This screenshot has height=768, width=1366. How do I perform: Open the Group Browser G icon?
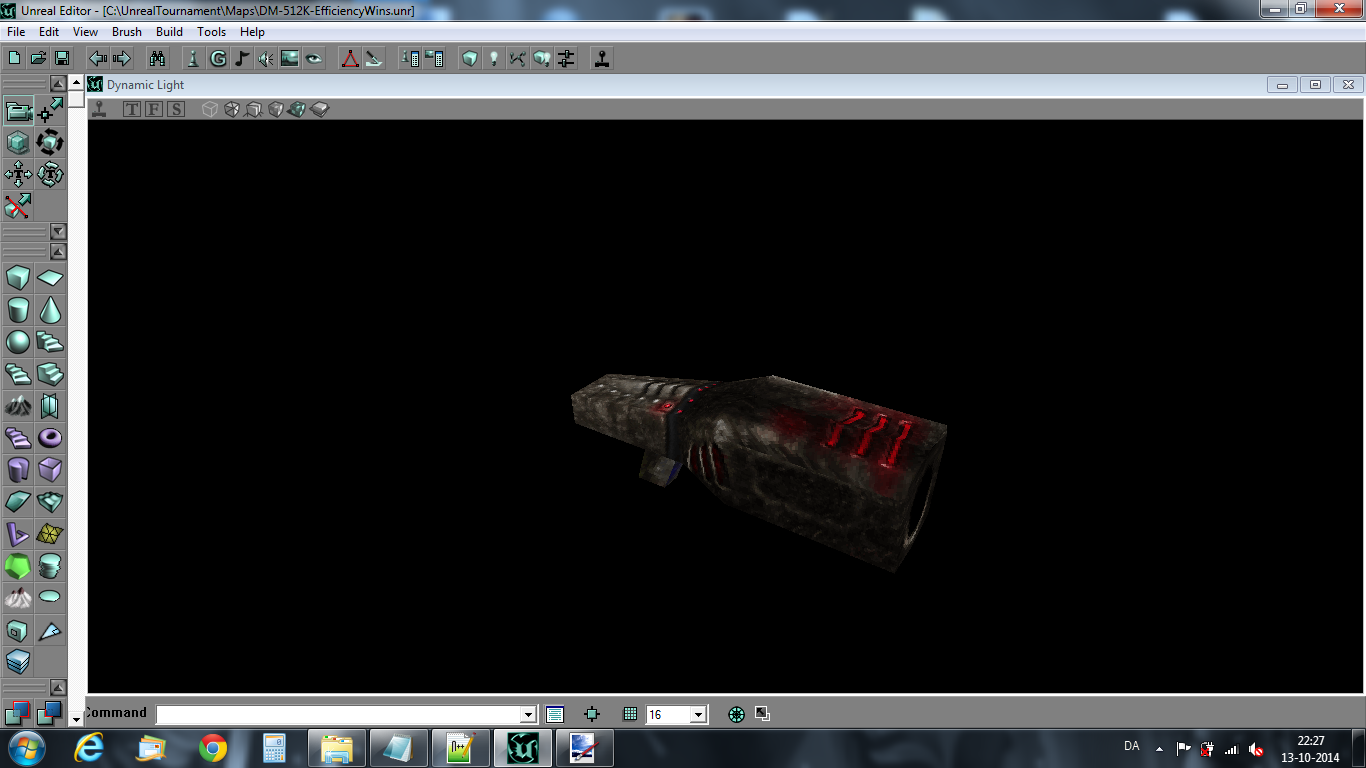coord(218,59)
